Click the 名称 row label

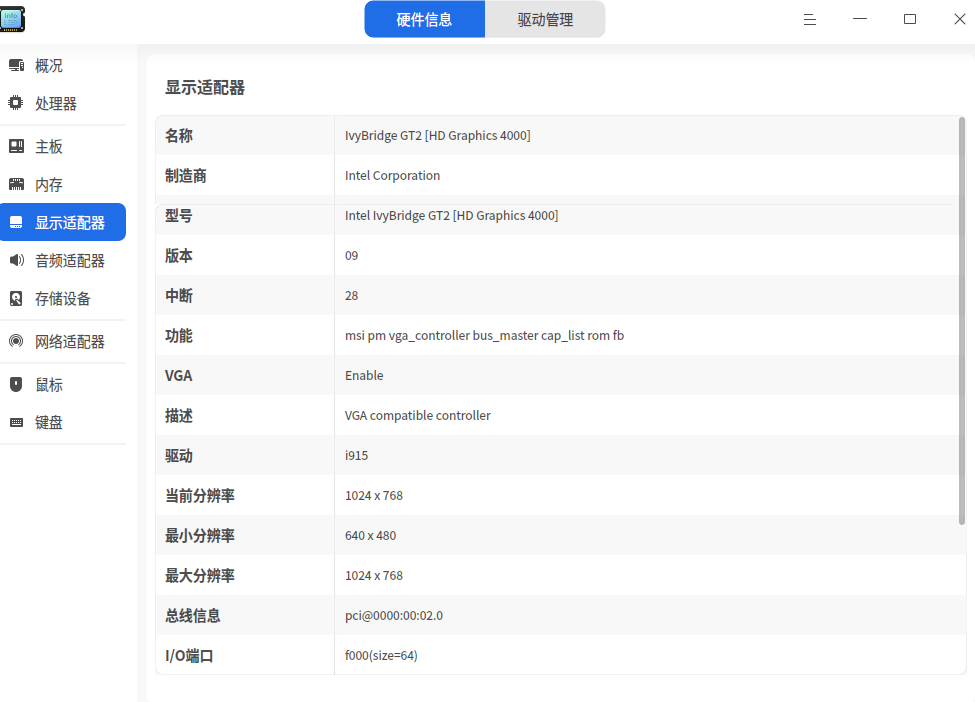(x=178, y=136)
